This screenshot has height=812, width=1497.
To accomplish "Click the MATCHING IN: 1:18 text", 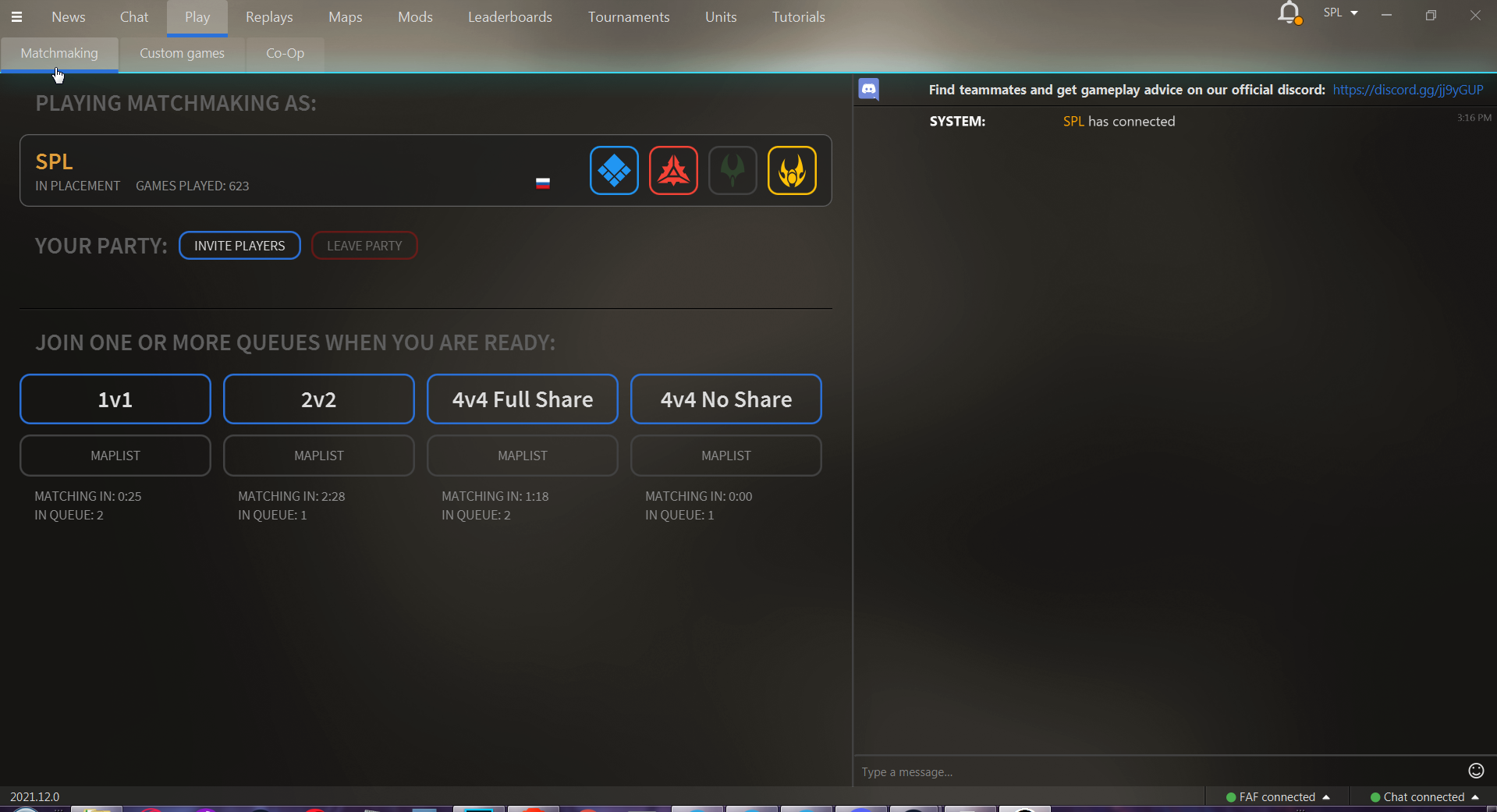I will click(495, 496).
